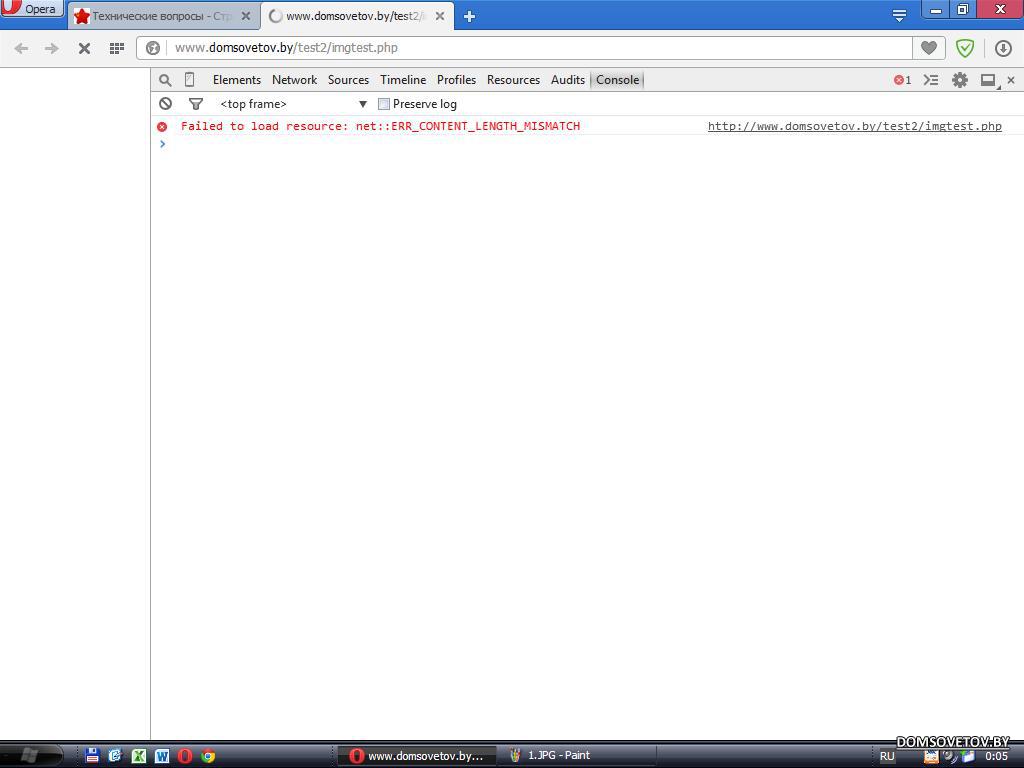Image resolution: width=1024 pixels, height=768 pixels.
Task: Switch to the Технические вопросы tab
Action: (162, 16)
